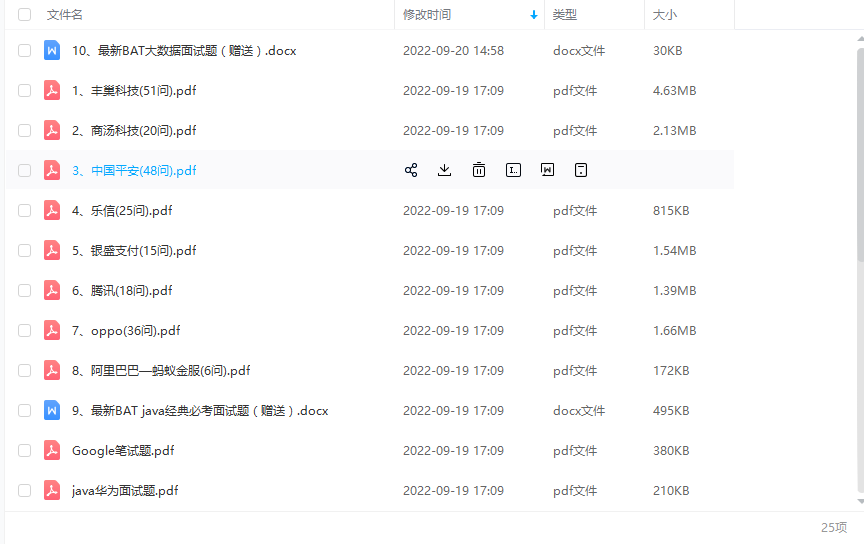
Task: Open file java华为面试题.pdf
Action: [125, 491]
